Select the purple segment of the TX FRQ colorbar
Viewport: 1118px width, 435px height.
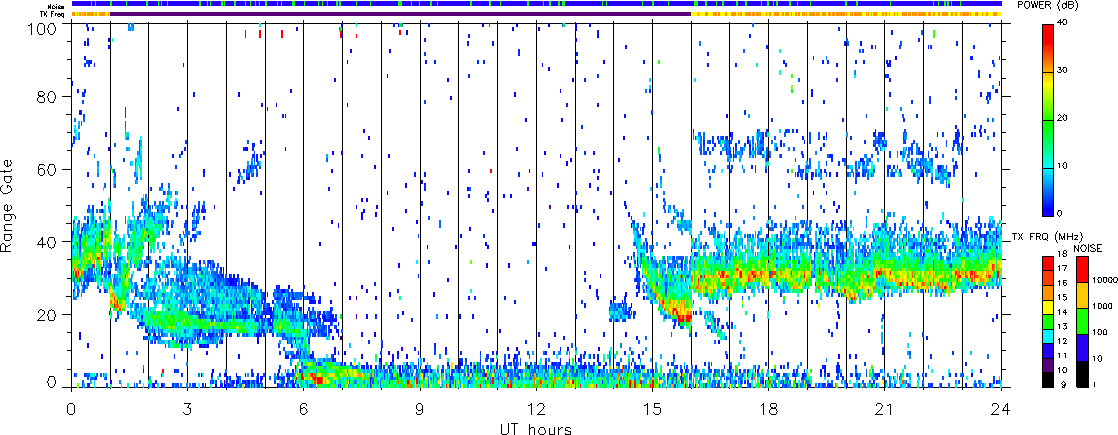(x=1047, y=367)
